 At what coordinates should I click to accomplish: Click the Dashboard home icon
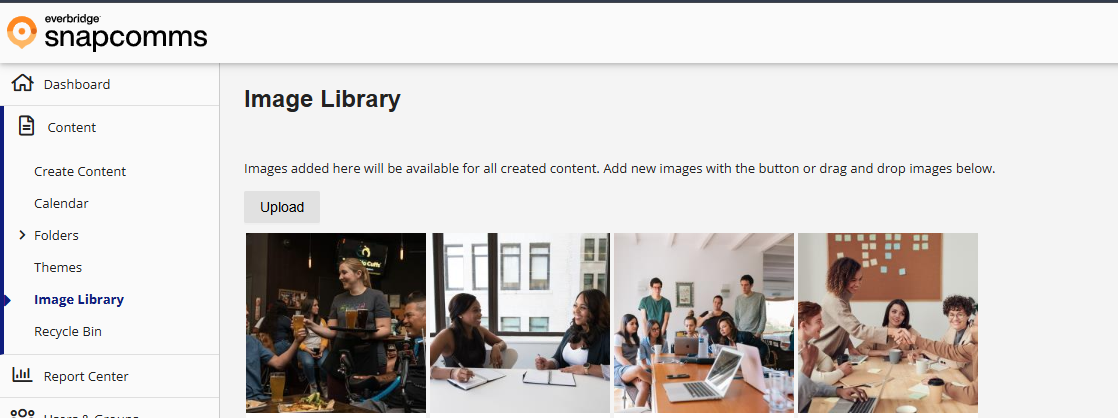pos(23,83)
